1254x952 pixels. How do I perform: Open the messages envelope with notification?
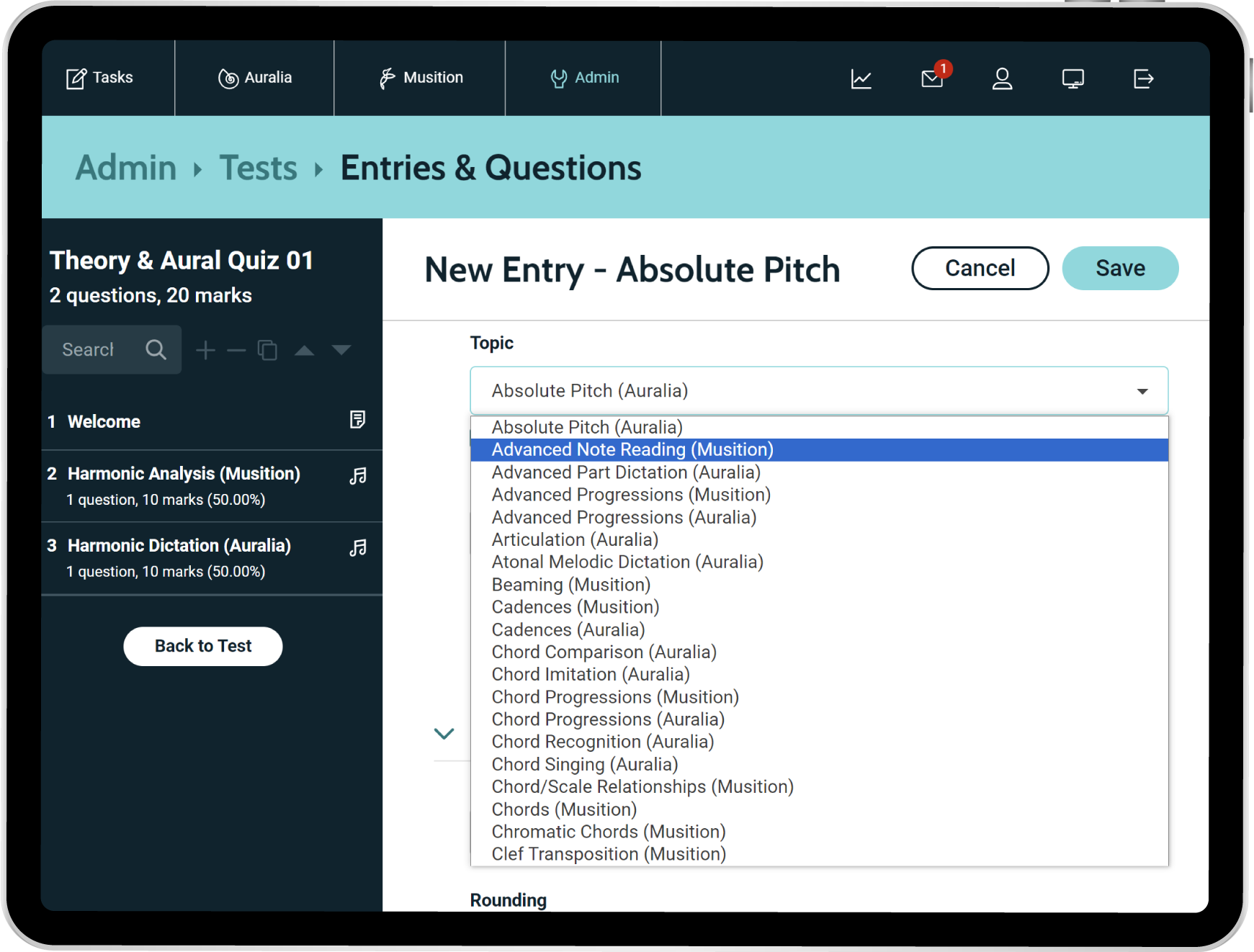[932, 78]
